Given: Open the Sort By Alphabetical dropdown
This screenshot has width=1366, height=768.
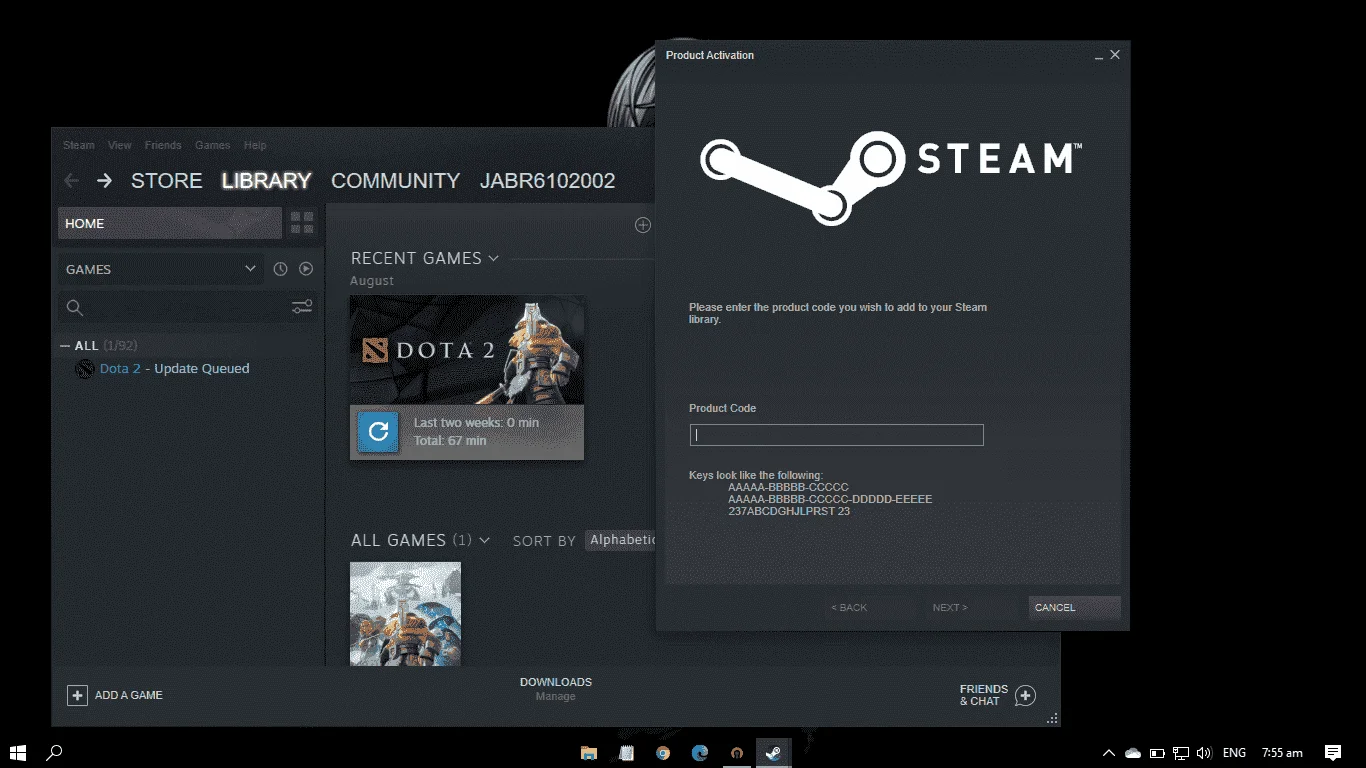Looking at the screenshot, I should click(x=622, y=540).
